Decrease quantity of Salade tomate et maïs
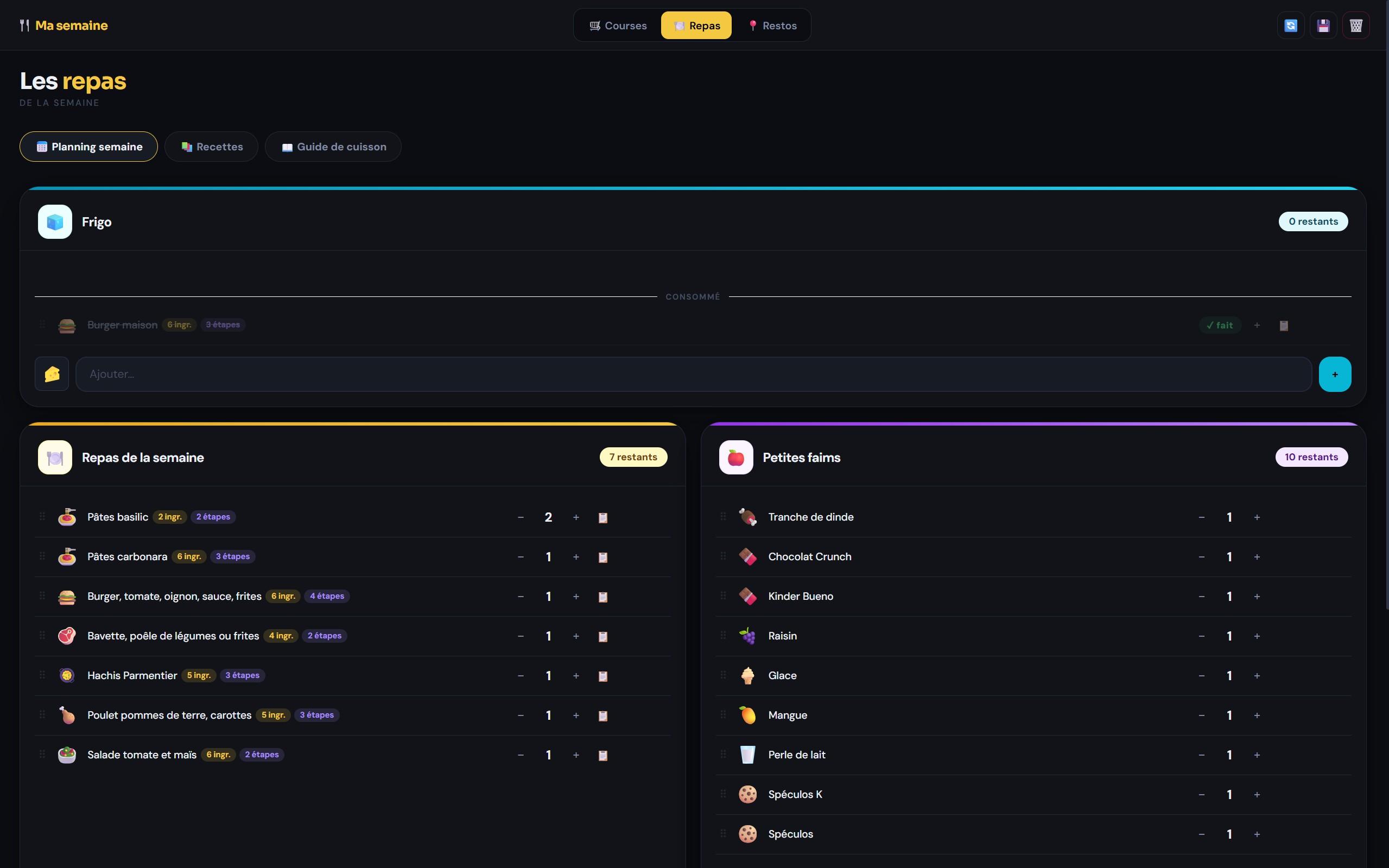 pyautogui.click(x=521, y=756)
